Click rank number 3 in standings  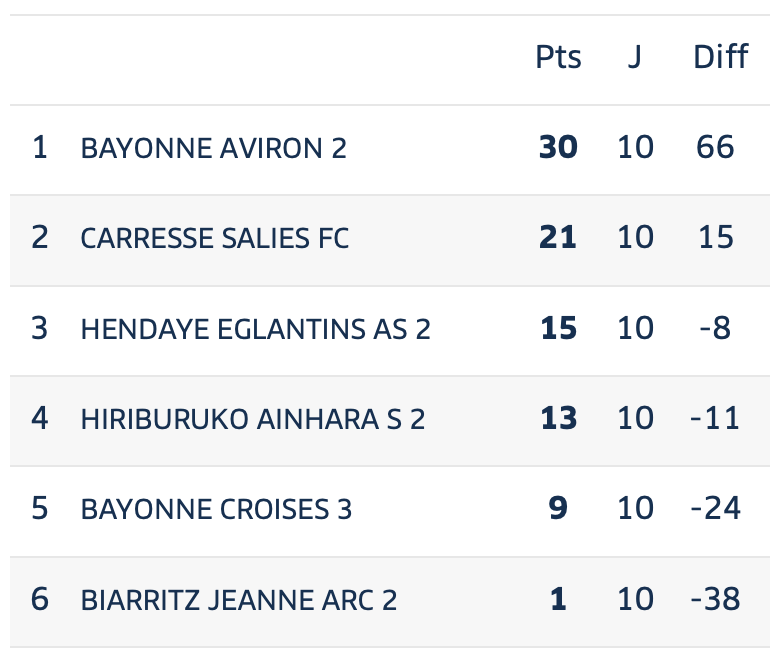pyautogui.click(x=40, y=328)
